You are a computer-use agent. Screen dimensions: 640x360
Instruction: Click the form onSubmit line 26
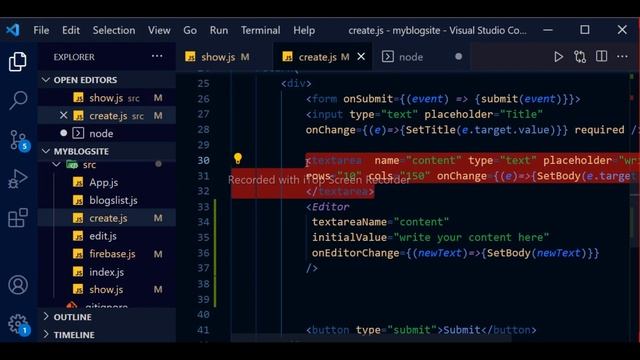click(443, 99)
